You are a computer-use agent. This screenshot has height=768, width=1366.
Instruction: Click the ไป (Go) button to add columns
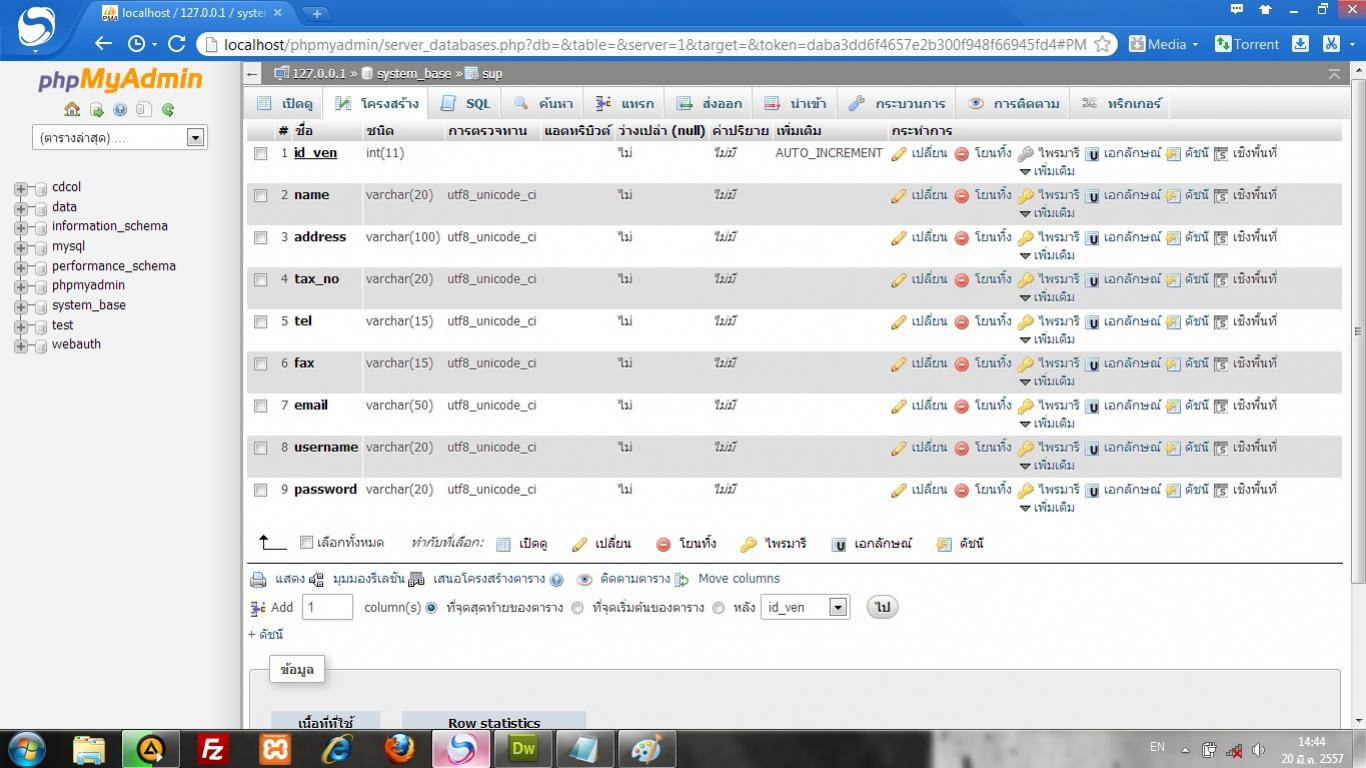tap(883, 607)
